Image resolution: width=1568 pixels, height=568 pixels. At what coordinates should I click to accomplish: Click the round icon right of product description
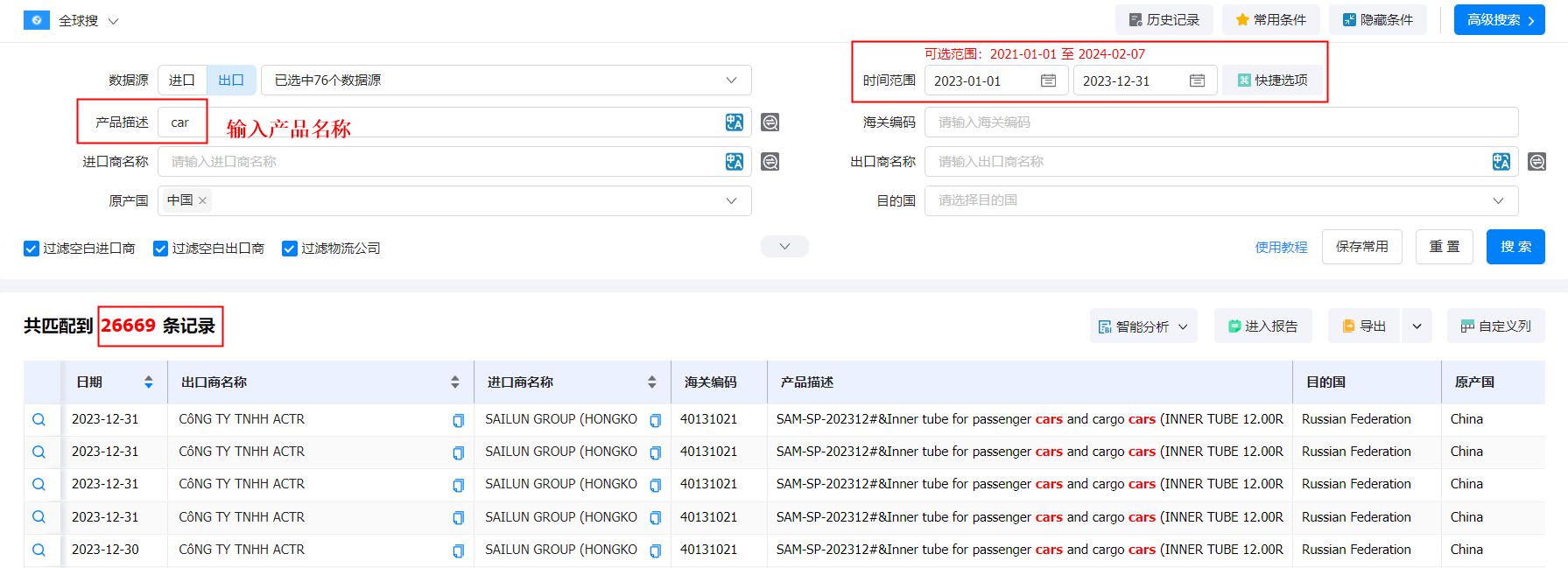coord(770,123)
